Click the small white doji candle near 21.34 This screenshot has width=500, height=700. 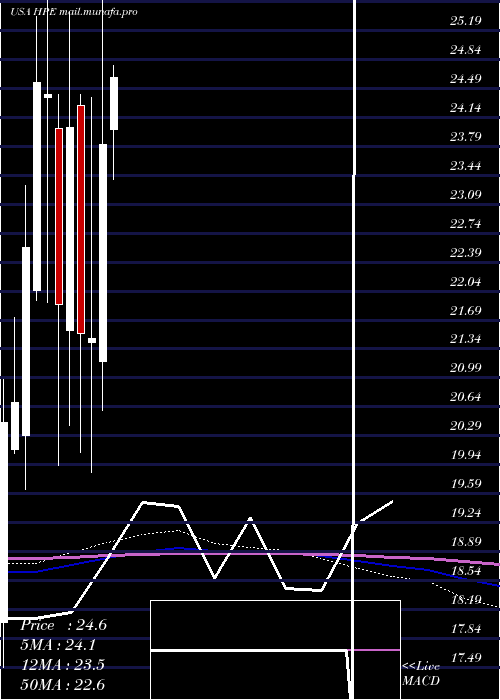coord(92,340)
